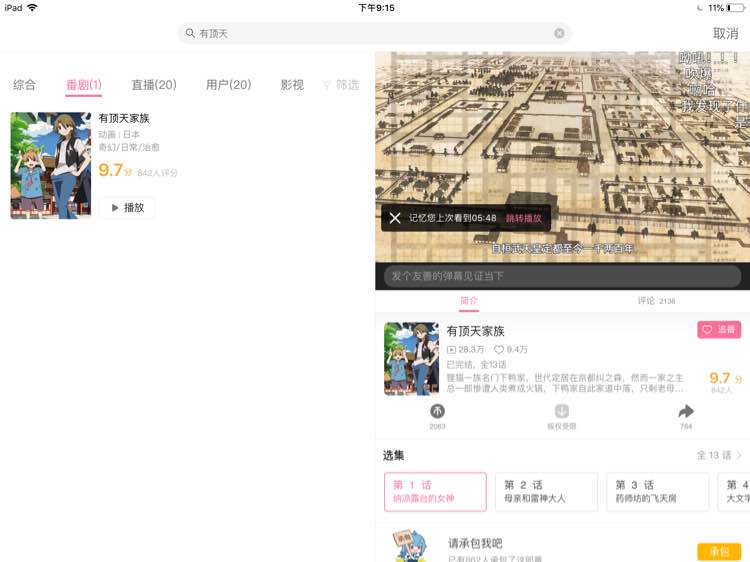750x562 pixels.
Task: Expand full episode list 全 13 话
Action: coord(719,455)
